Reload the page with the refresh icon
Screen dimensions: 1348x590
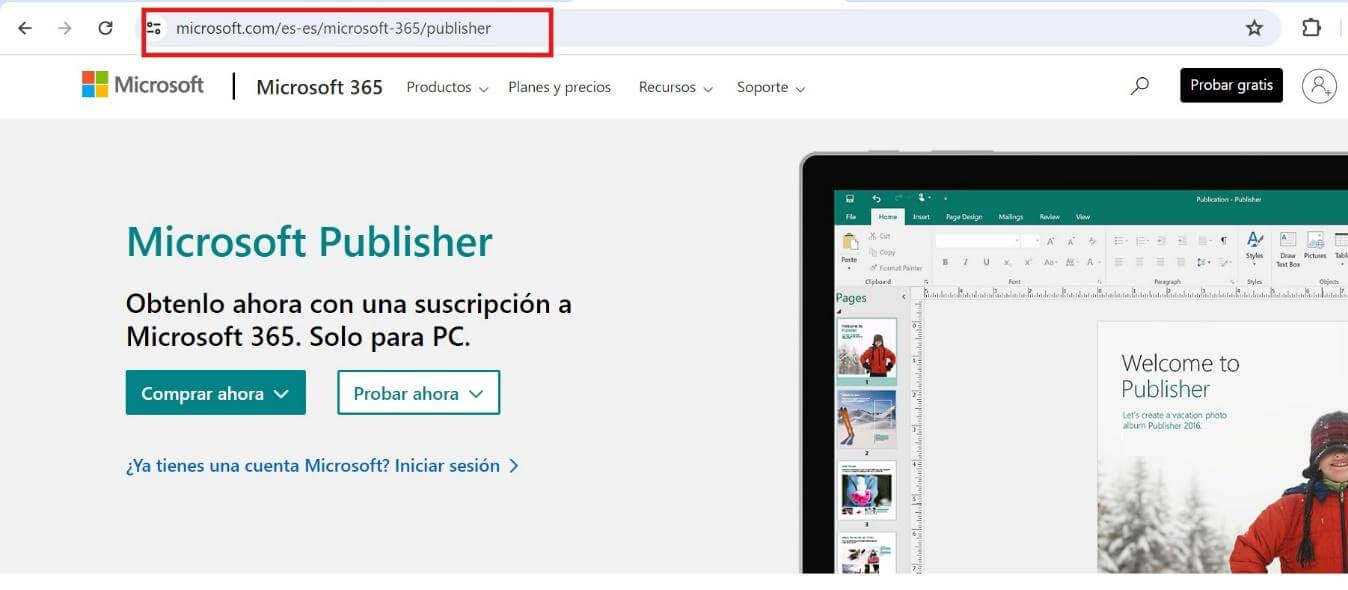point(105,28)
